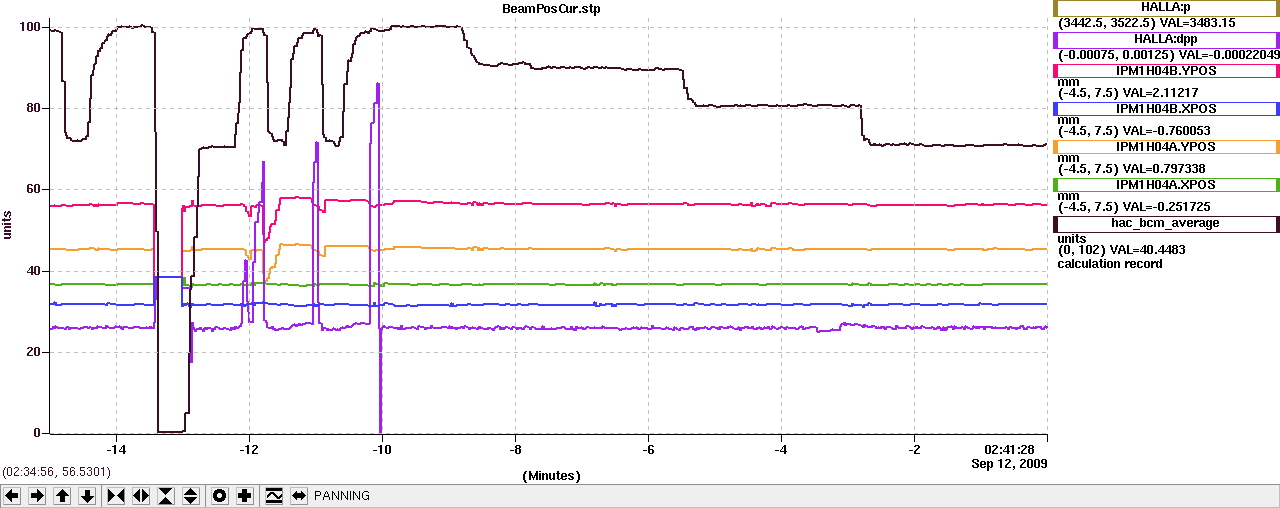Viewport: 1280px width, 508px height.
Task: Pan the plot down with the down arrow
Action: [87, 496]
